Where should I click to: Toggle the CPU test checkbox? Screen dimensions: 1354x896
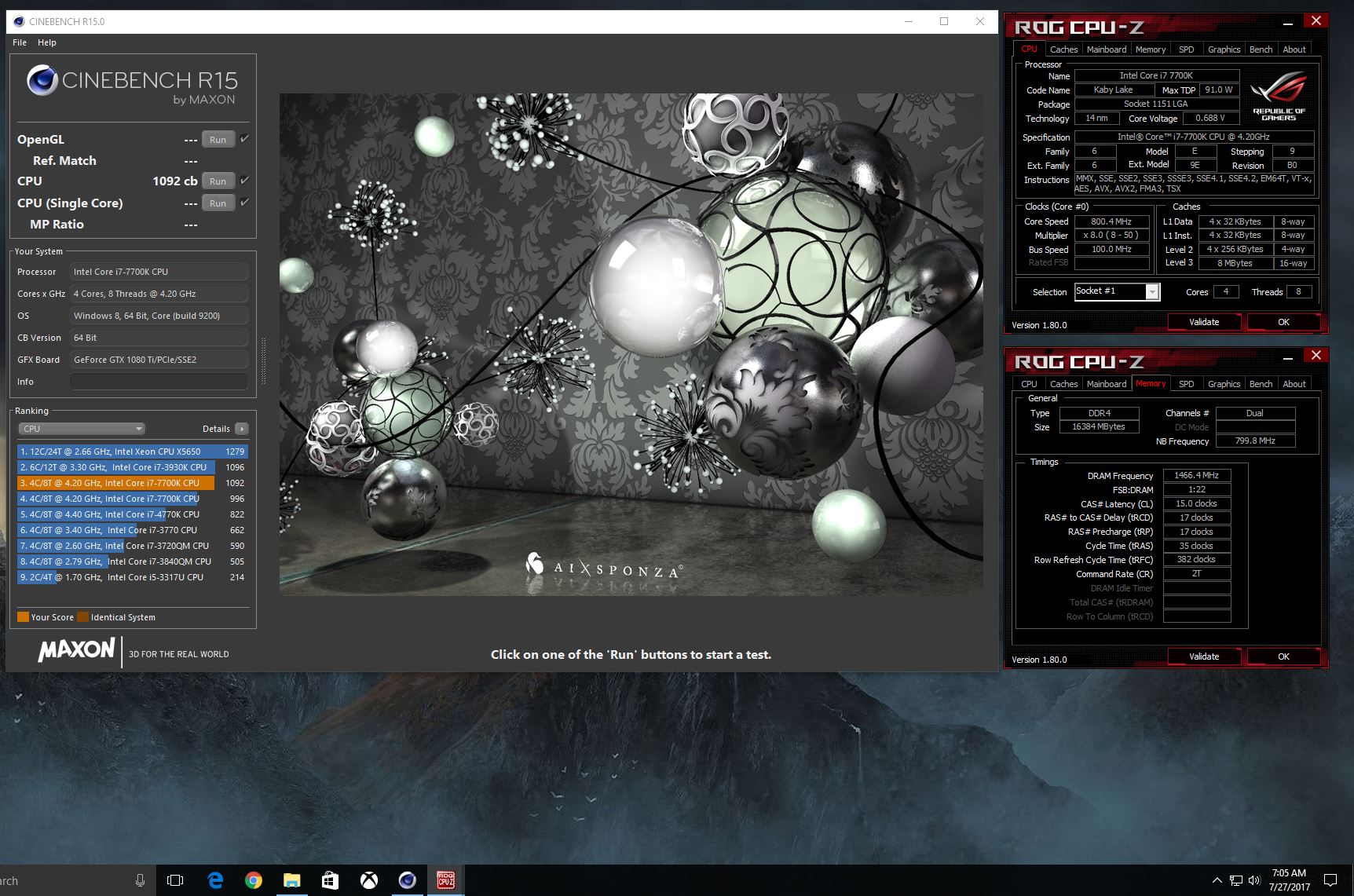244,181
